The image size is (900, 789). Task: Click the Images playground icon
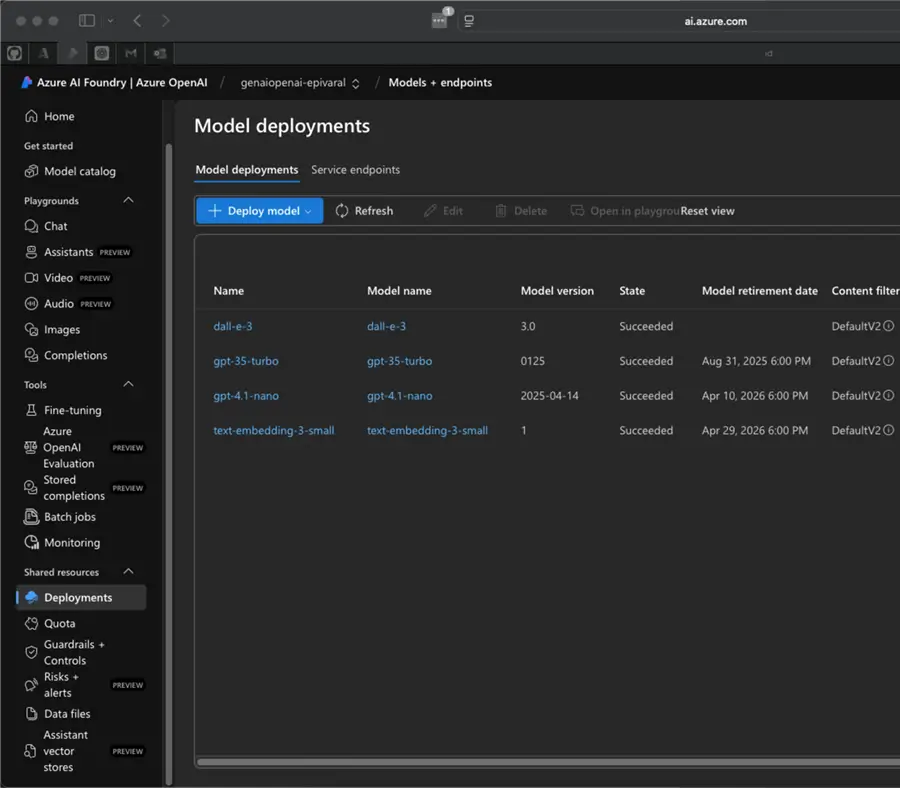coord(32,330)
